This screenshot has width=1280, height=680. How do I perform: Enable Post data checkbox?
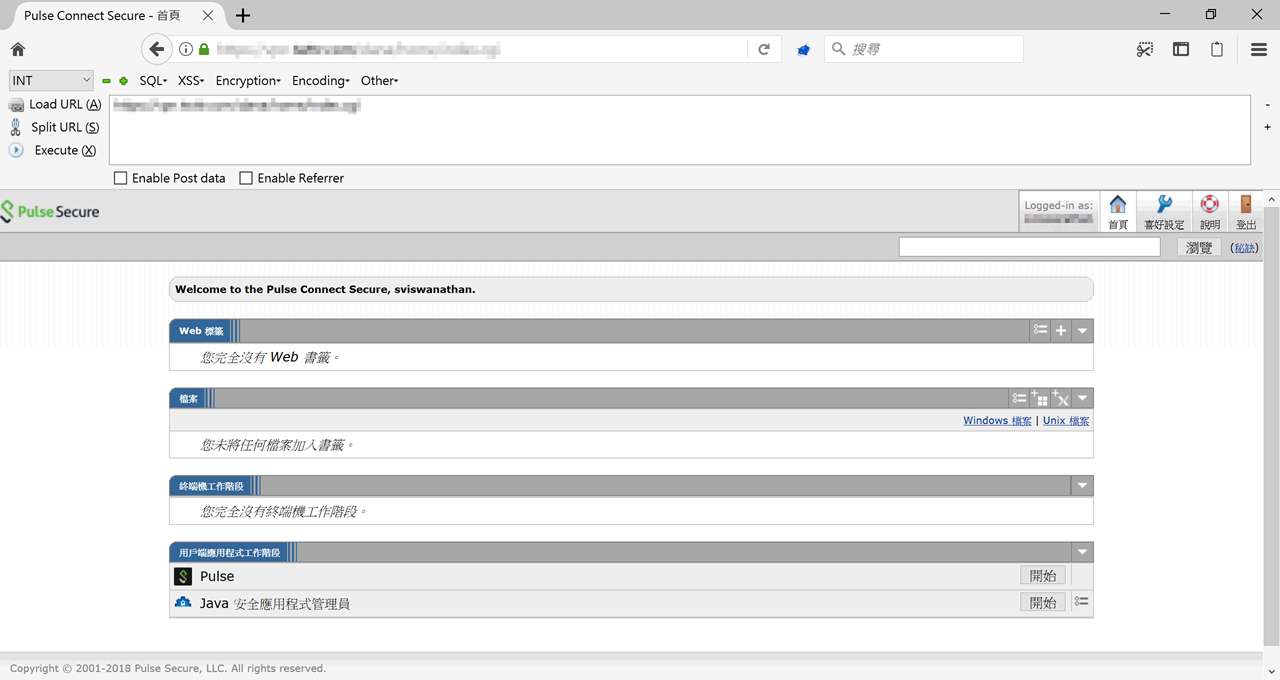pos(121,178)
